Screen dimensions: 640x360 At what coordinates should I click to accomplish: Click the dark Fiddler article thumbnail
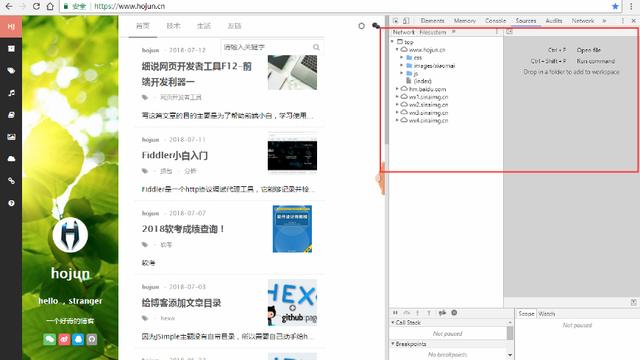click(292, 154)
